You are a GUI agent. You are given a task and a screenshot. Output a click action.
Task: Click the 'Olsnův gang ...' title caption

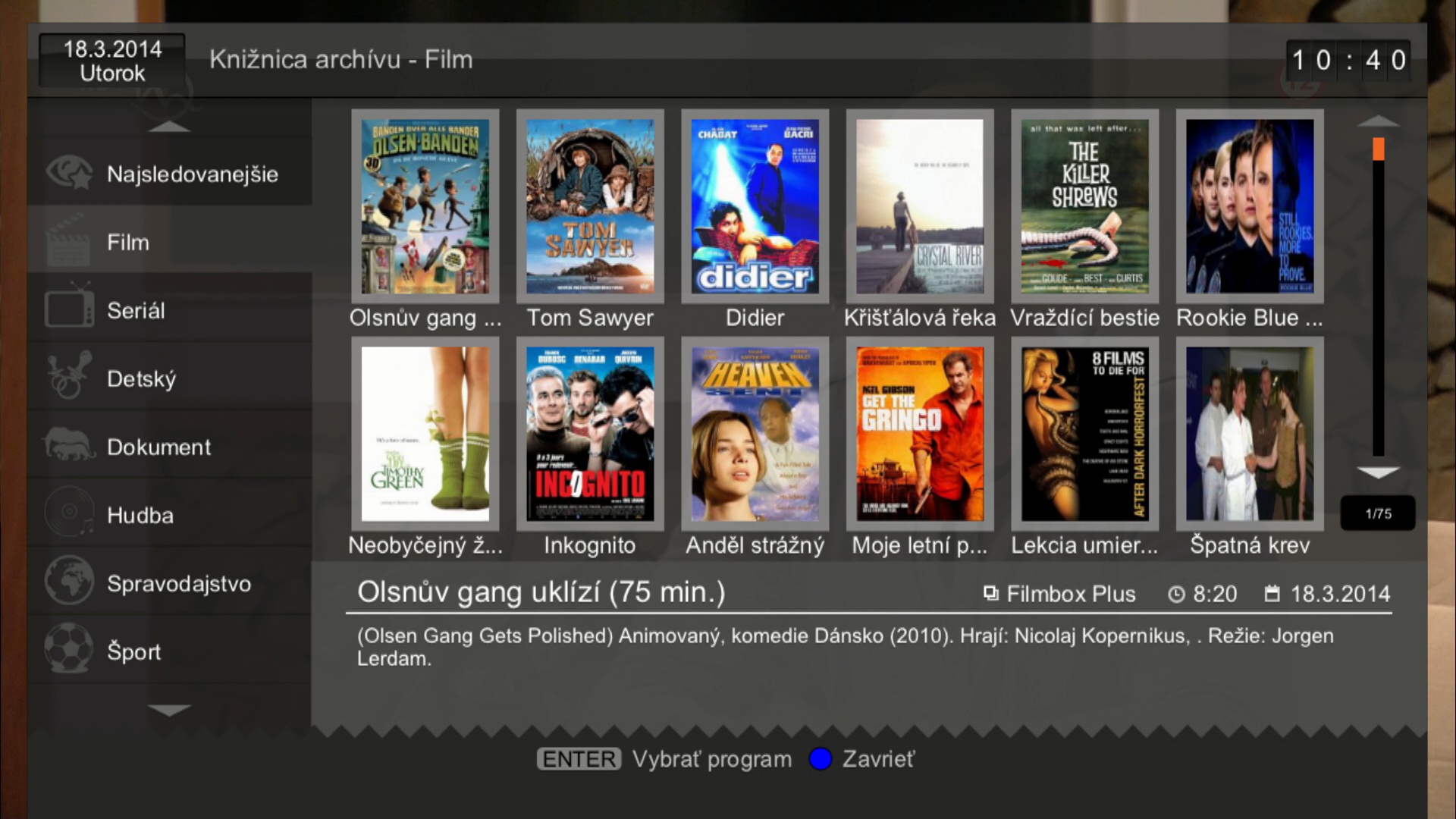point(425,318)
